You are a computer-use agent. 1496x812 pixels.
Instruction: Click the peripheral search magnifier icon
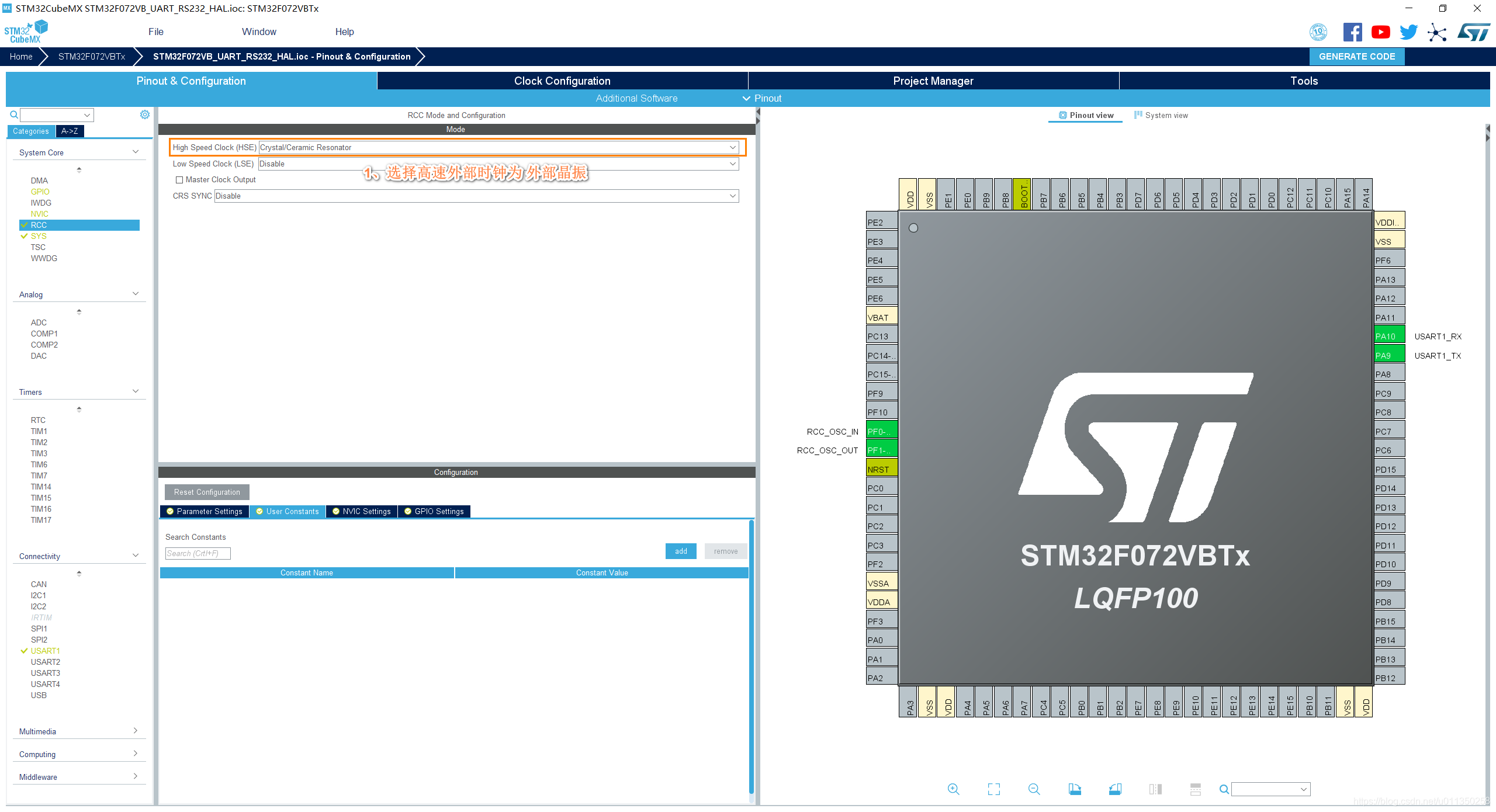(x=14, y=114)
